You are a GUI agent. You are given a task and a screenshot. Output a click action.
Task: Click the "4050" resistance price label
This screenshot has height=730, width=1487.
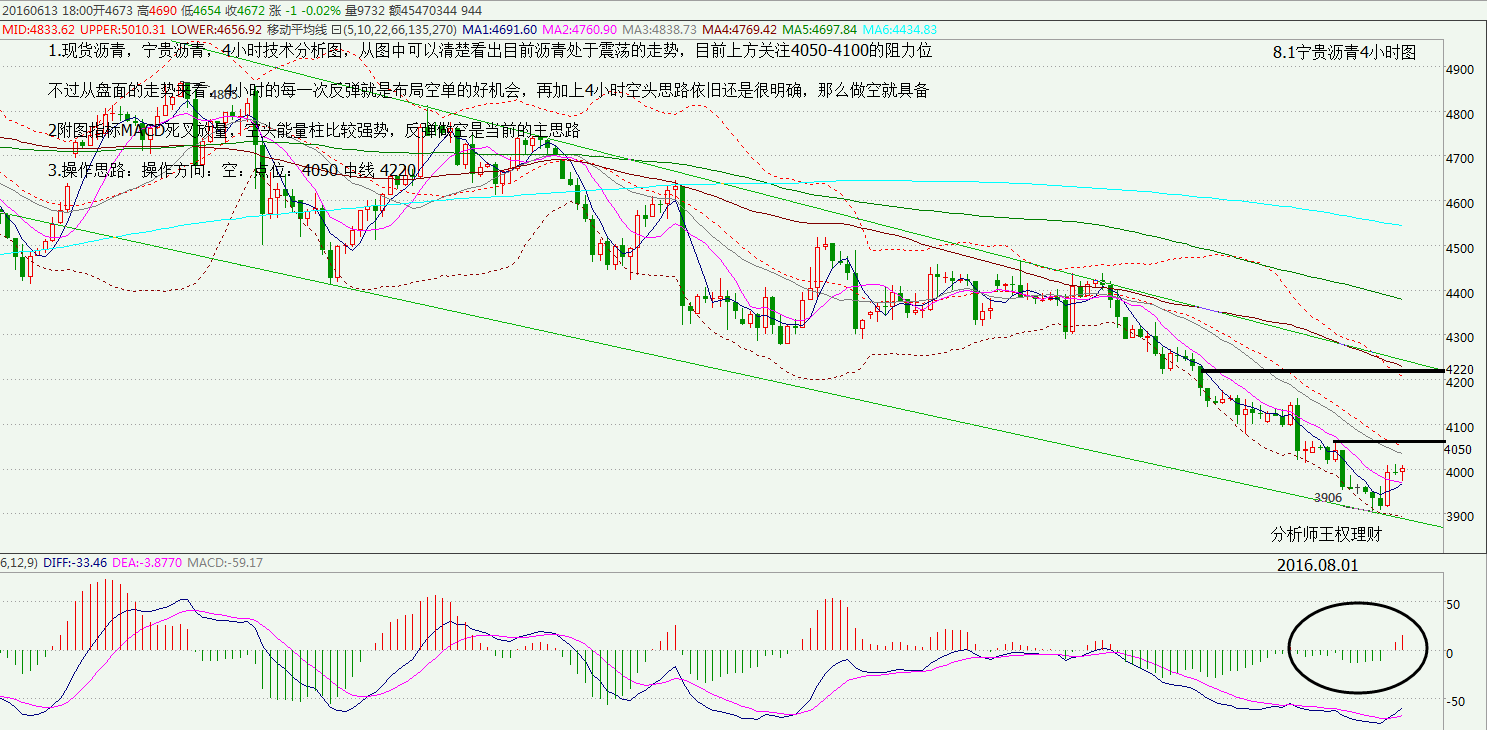(1459, 450)
